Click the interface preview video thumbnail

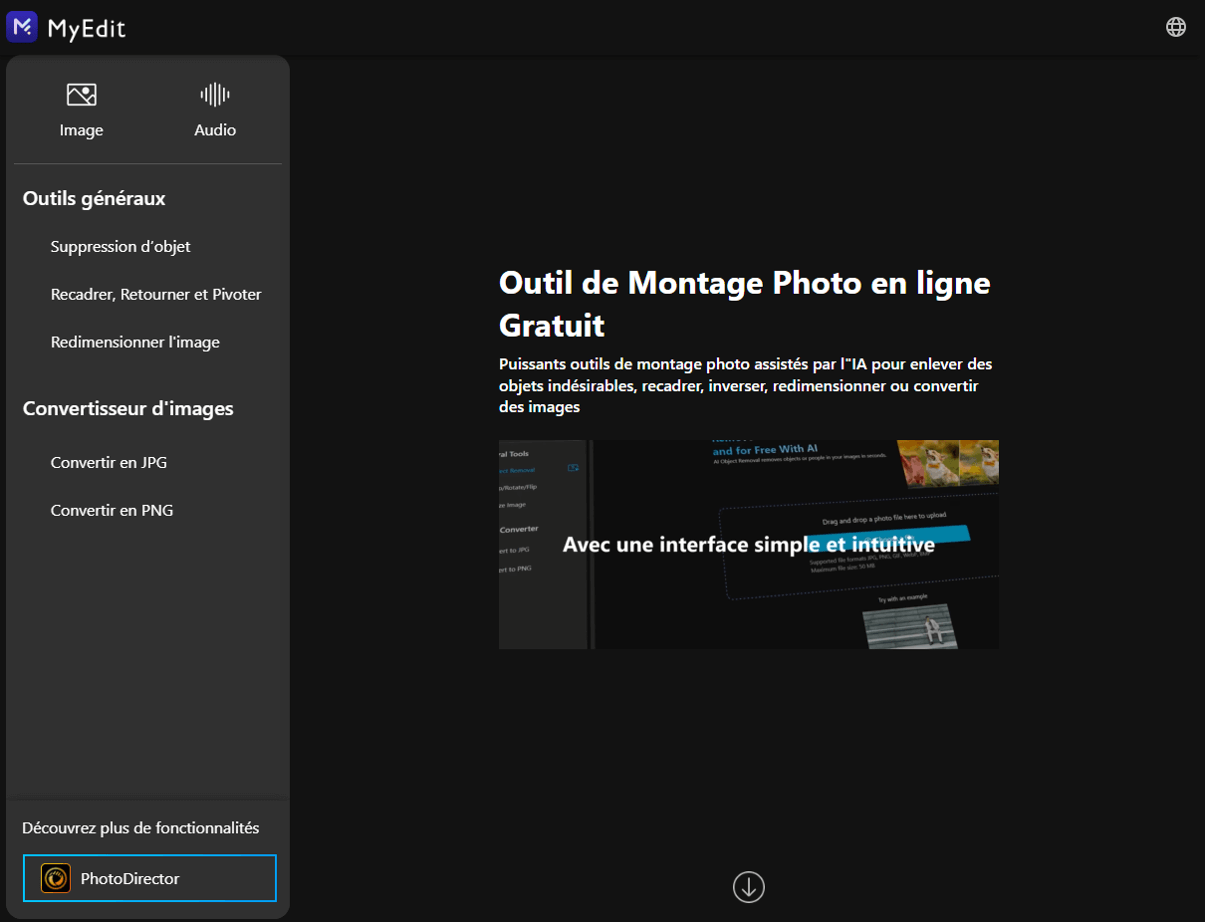point(749,544)
